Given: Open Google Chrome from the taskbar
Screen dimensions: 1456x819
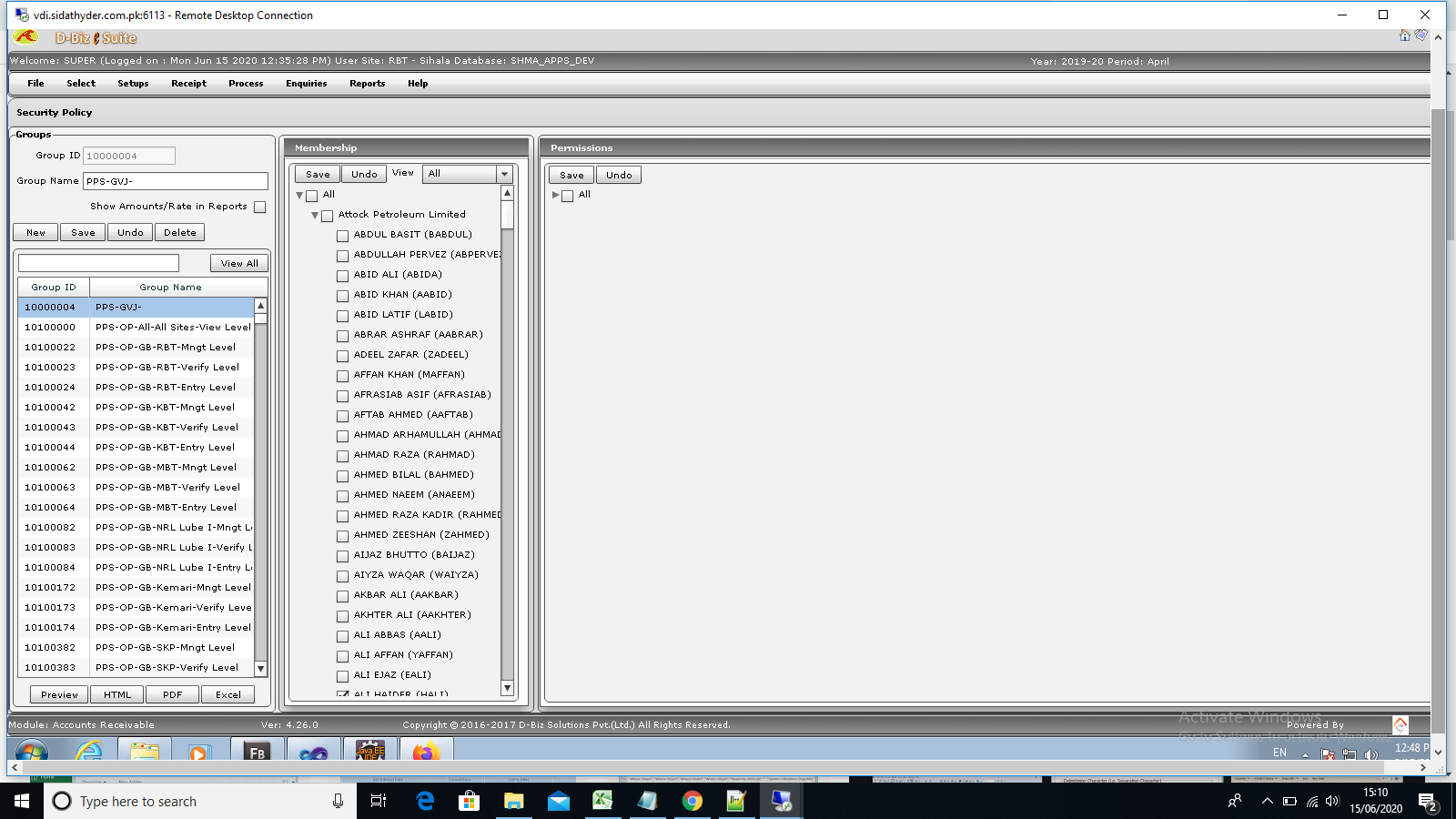Looking at the screenshot, I should click(x=692, y=801).
